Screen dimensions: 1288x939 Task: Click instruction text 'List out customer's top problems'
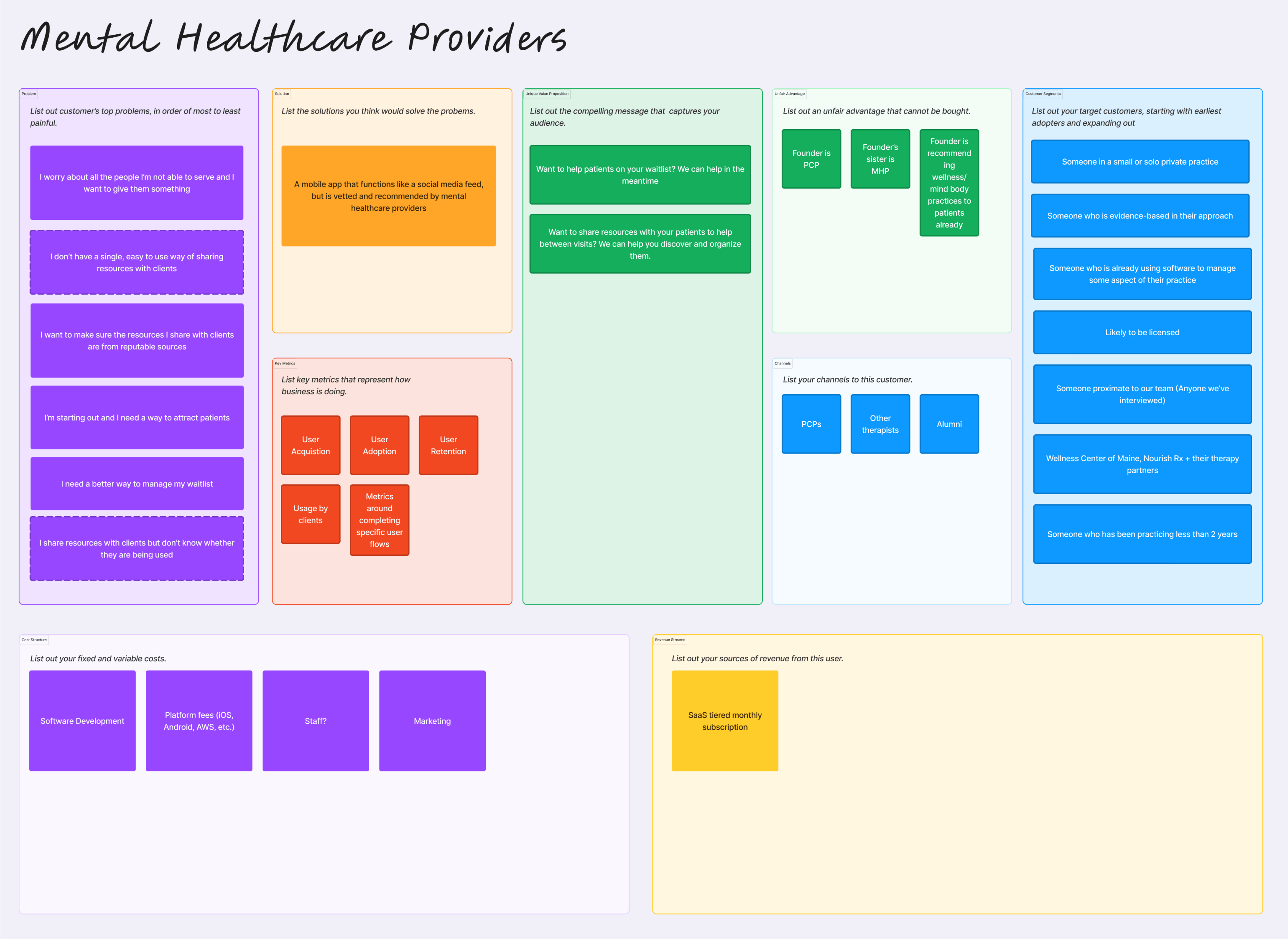click(135, 117)
